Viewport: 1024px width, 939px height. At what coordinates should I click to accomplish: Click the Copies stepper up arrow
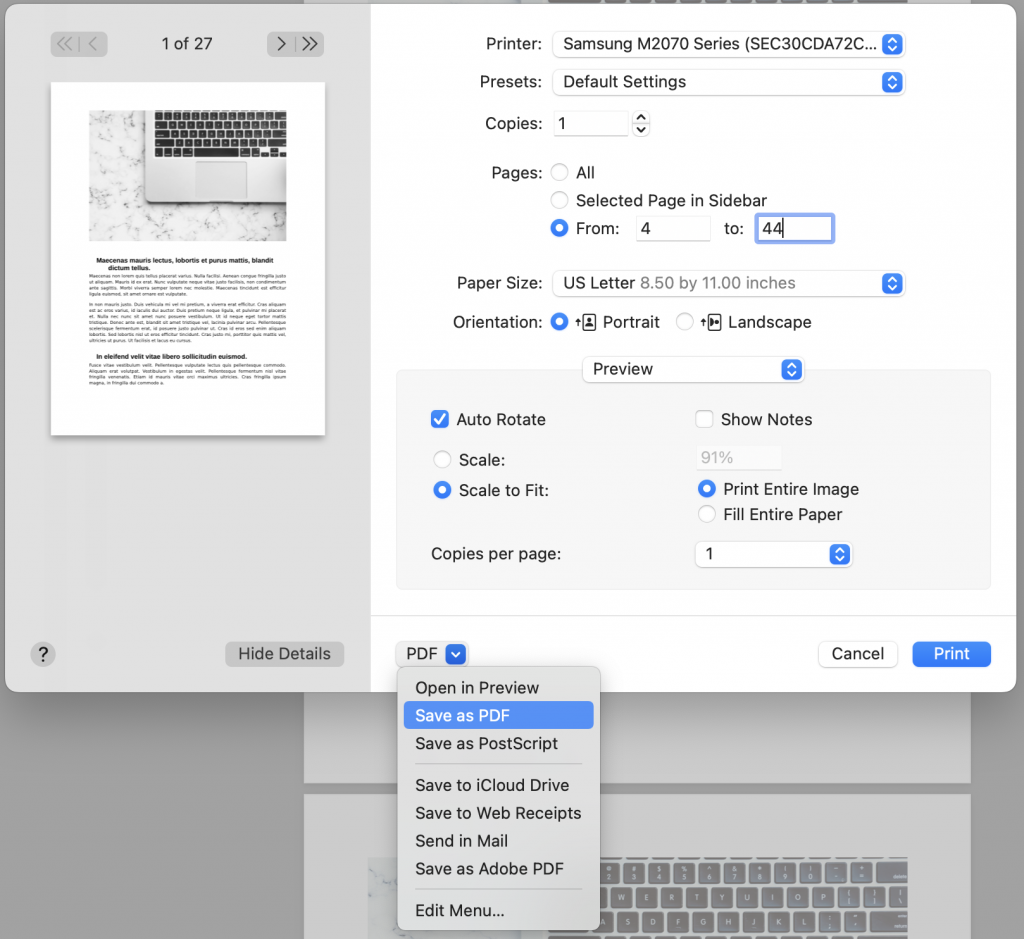[640, 117]
